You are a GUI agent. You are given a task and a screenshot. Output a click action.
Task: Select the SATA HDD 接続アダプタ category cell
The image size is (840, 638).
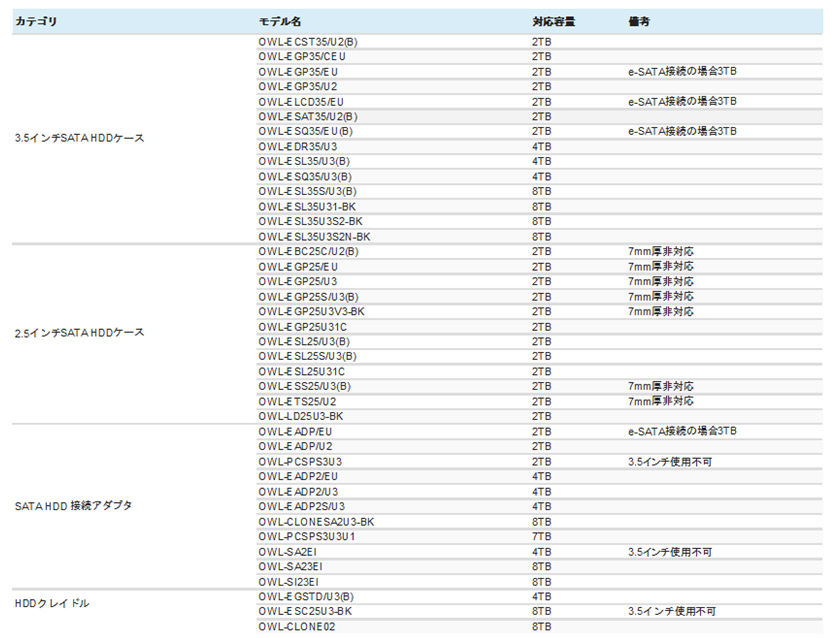coord(73,506)
